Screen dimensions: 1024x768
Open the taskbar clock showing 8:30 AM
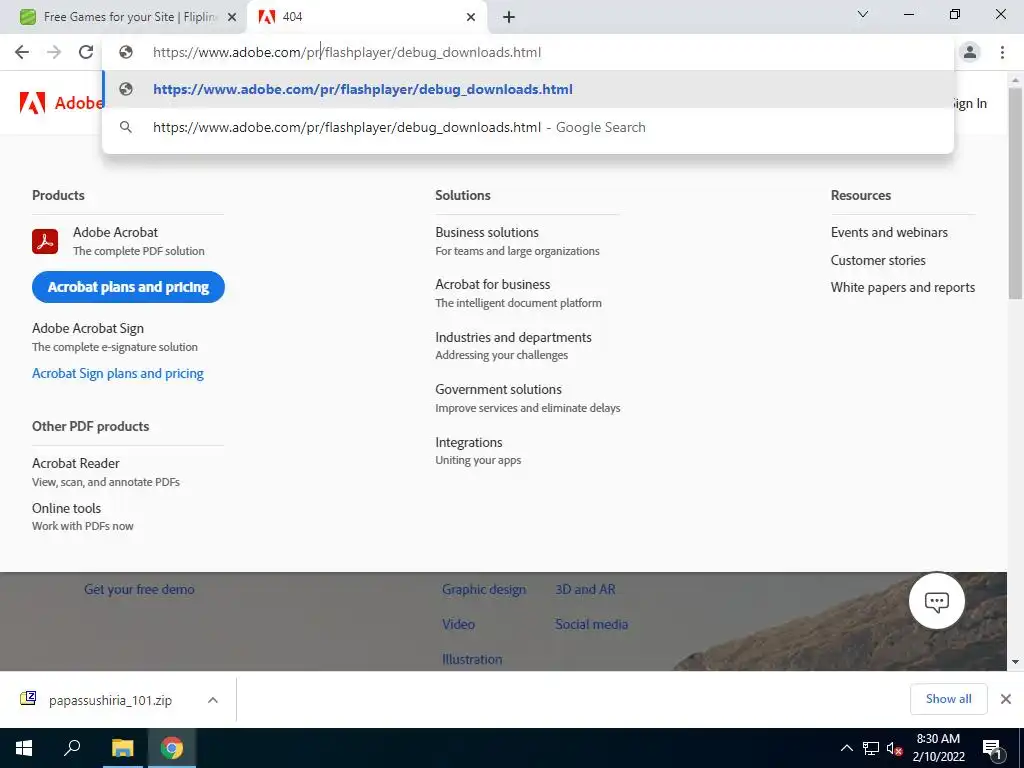click(938, 748)
